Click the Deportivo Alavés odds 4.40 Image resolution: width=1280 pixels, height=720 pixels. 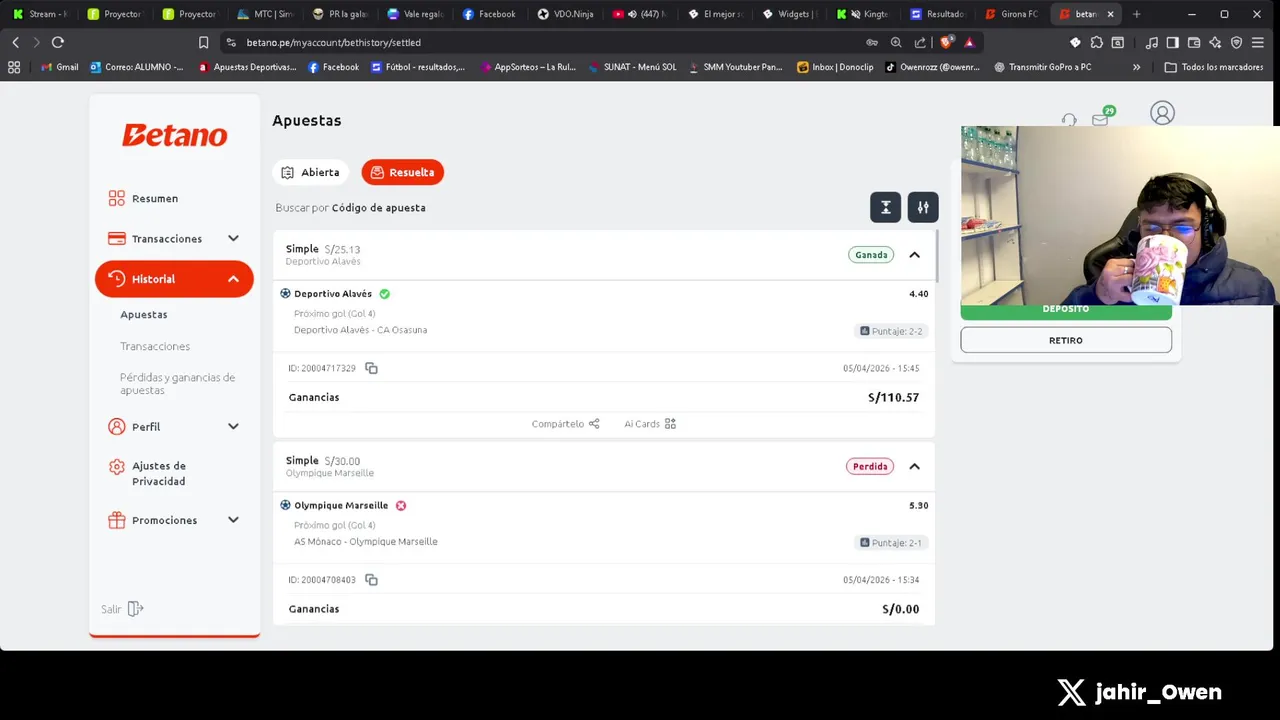point(918,294)
